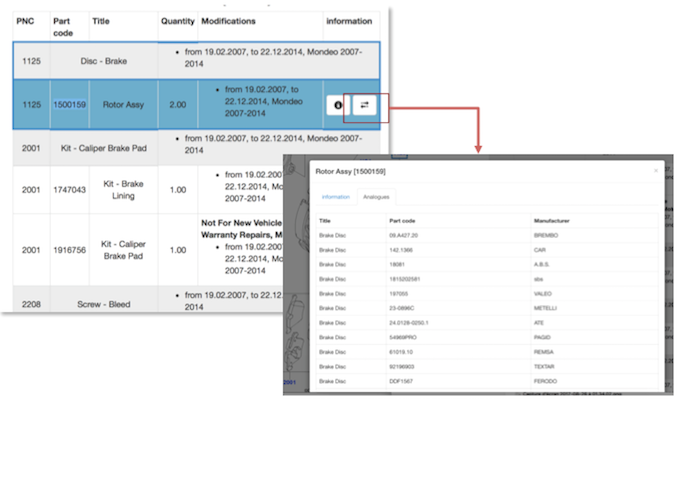The width and height of the screenshot is (700, 483).
Task: Click the info icon for Rotor Assy
Action: (338, 105)
